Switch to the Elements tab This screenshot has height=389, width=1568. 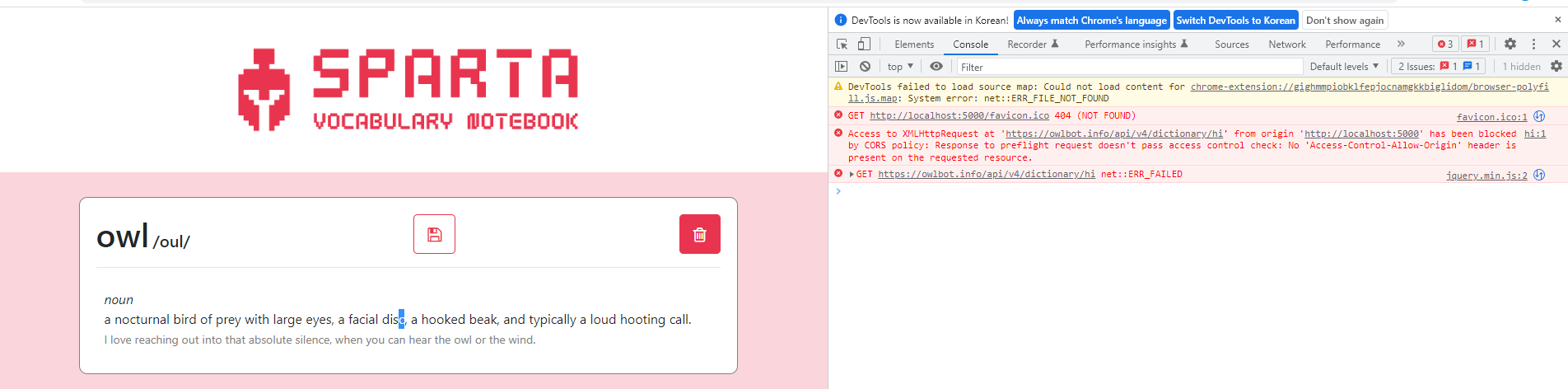point(914,45)
